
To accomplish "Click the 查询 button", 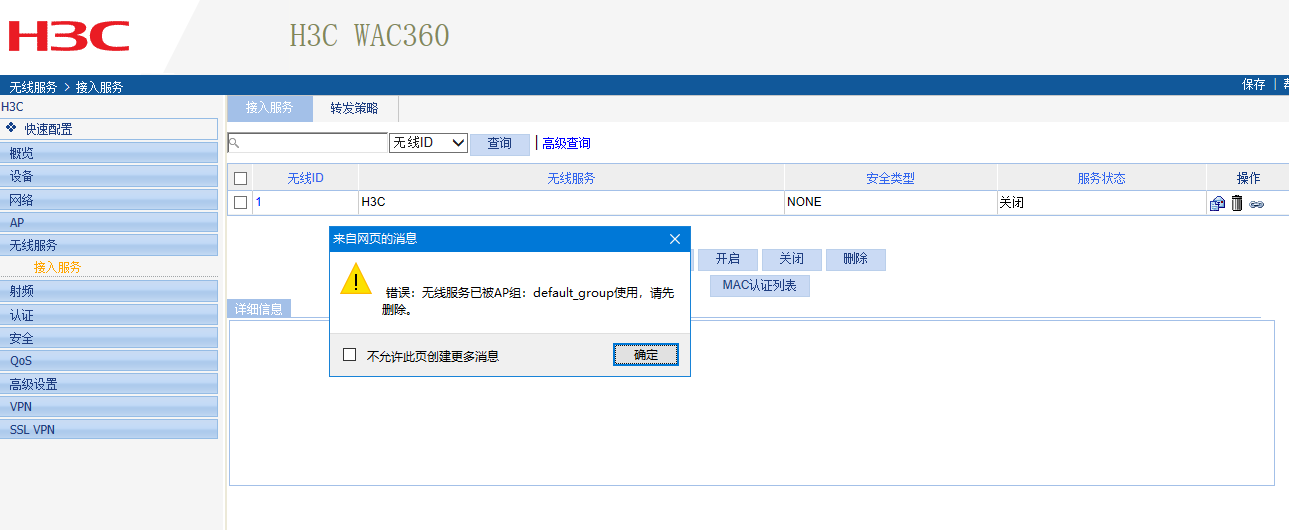I will click(x=500, y=144).
